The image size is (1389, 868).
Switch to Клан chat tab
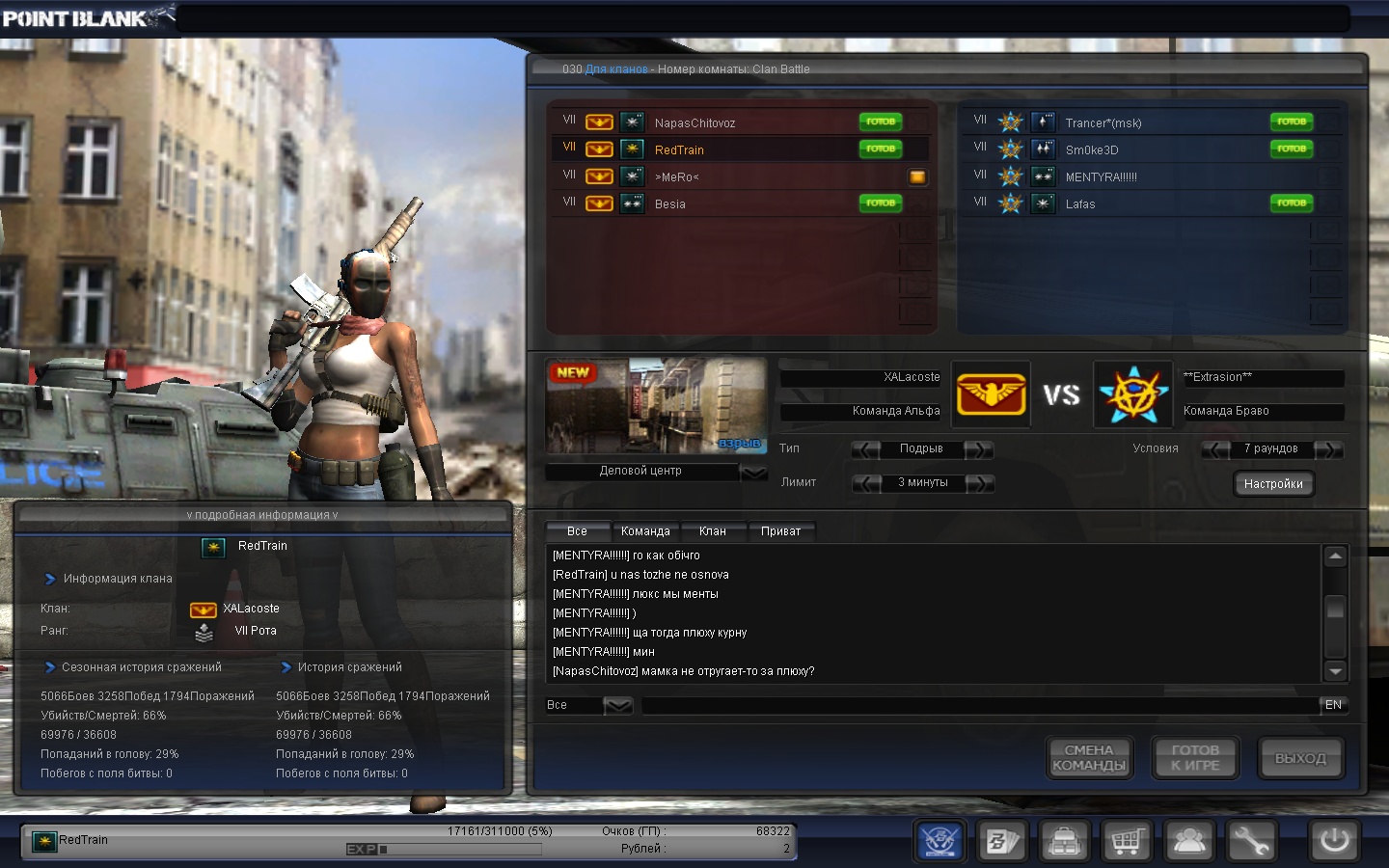(713, 531)
